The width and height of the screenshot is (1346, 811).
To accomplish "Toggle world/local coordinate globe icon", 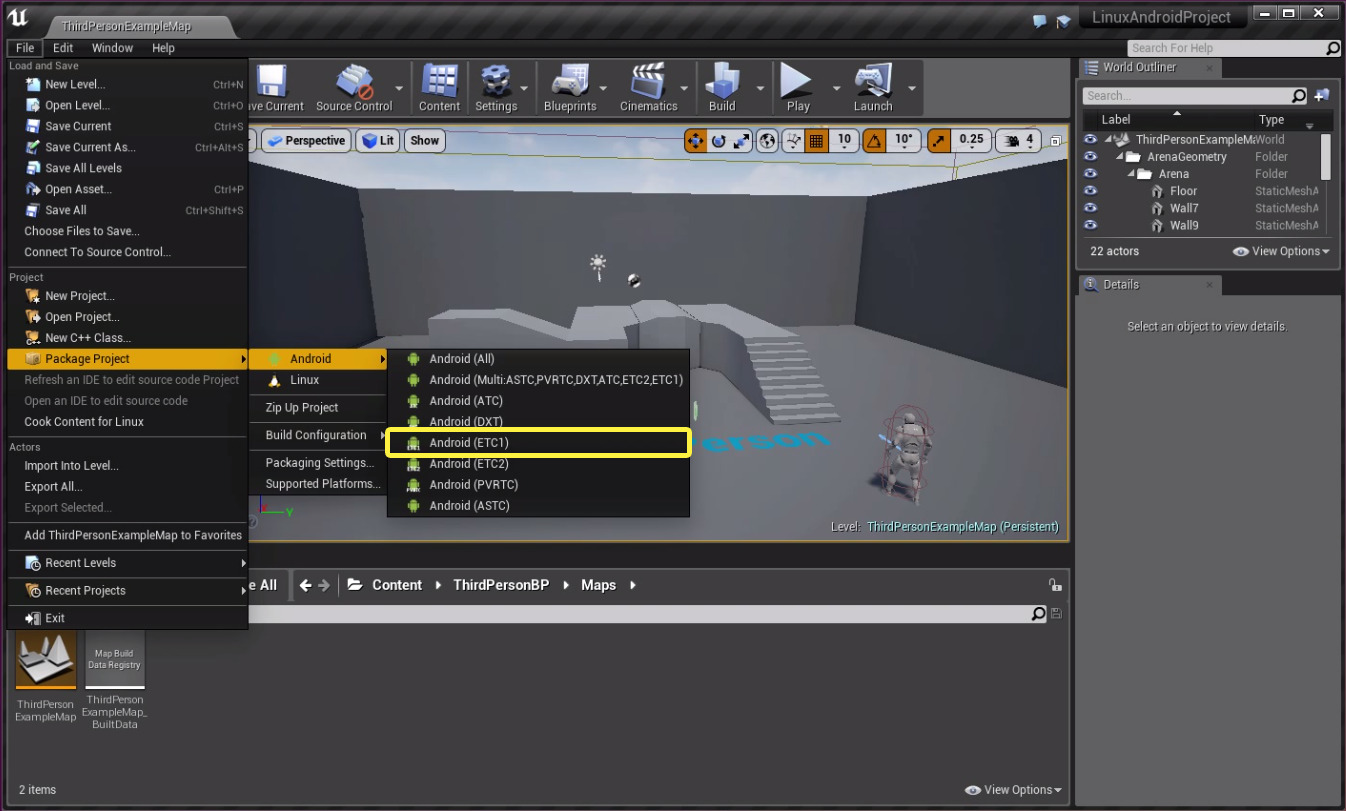I will pos(767,141).
